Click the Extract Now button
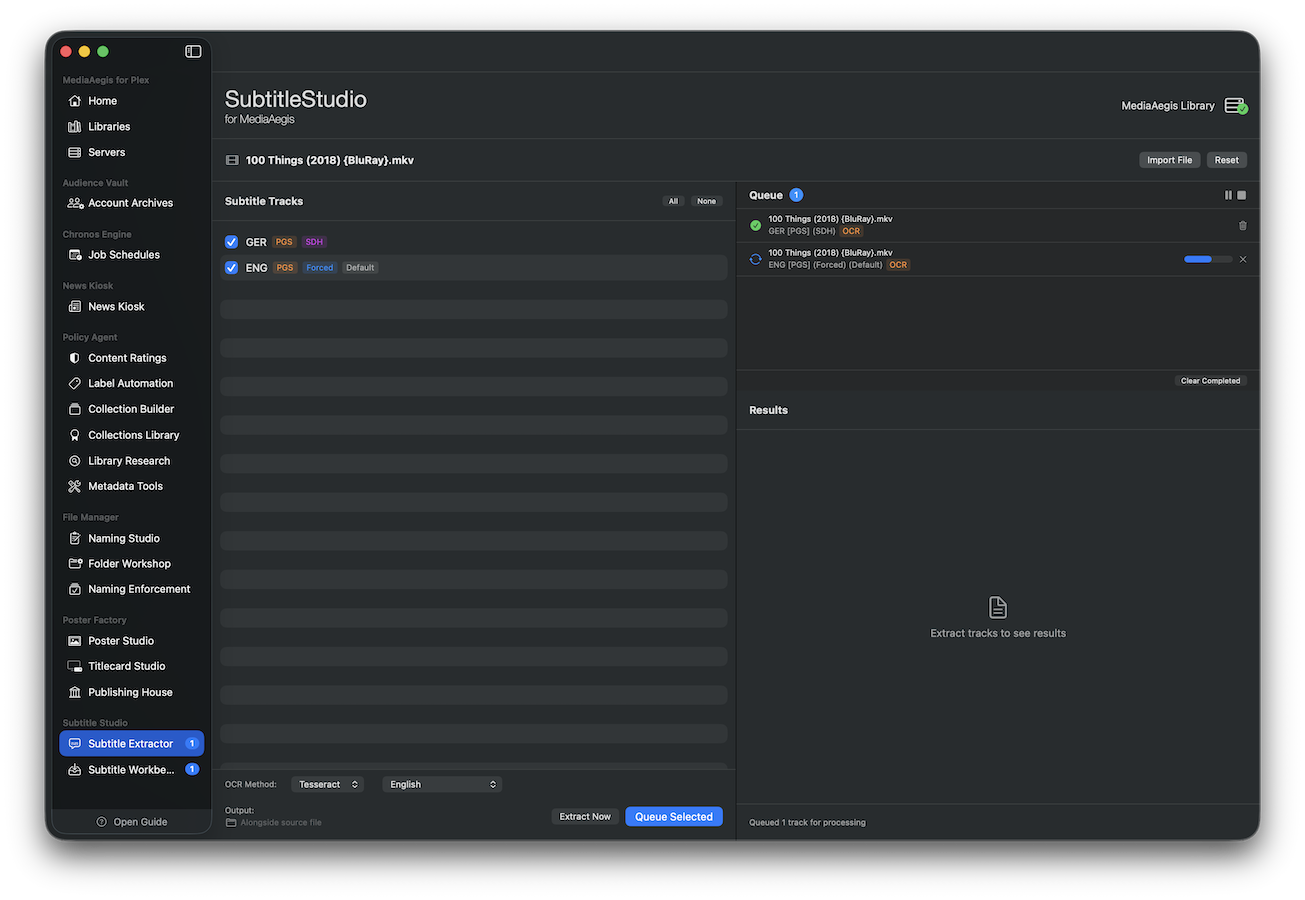Screen dimensions: 1305x900 point(585,817)
